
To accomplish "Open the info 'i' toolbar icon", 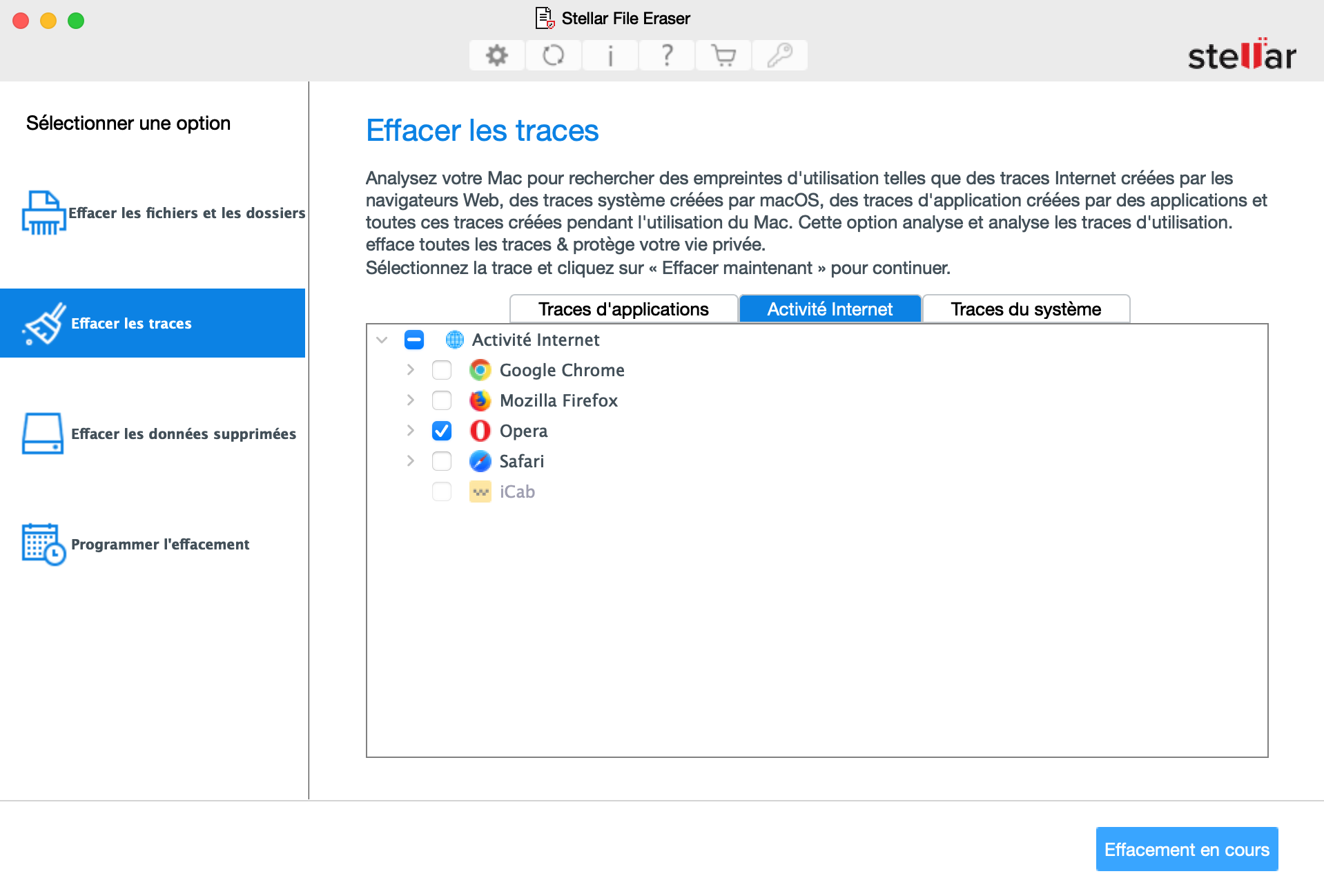I will point(610,55).
